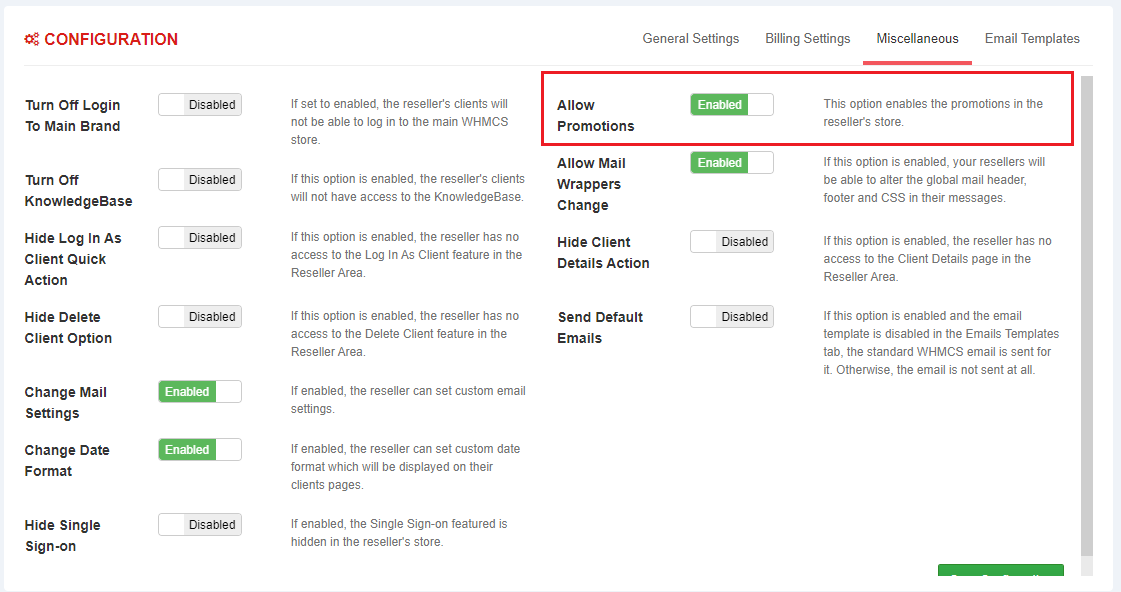Viewport: 1121px width, 592px height.
Task: Toggle the Turn Off KnowledgeBase switch
Action: point(200,179)
